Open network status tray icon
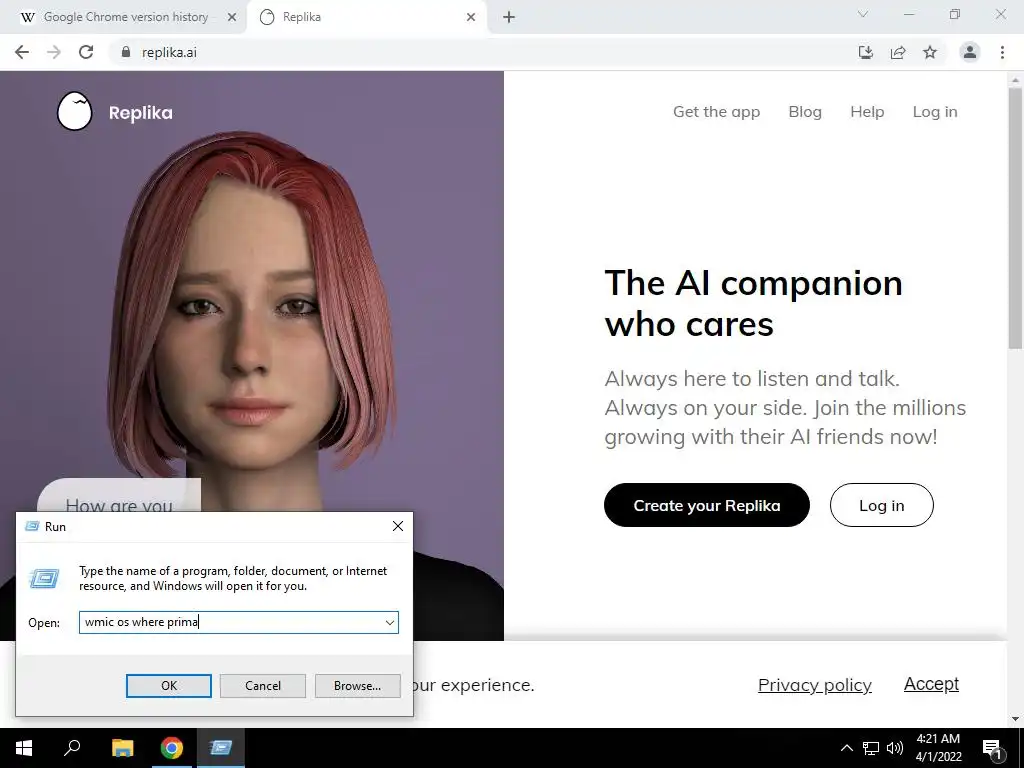The width and height of the screenshot is (1024, 768). pyautogui.click(x=871, y=748)
